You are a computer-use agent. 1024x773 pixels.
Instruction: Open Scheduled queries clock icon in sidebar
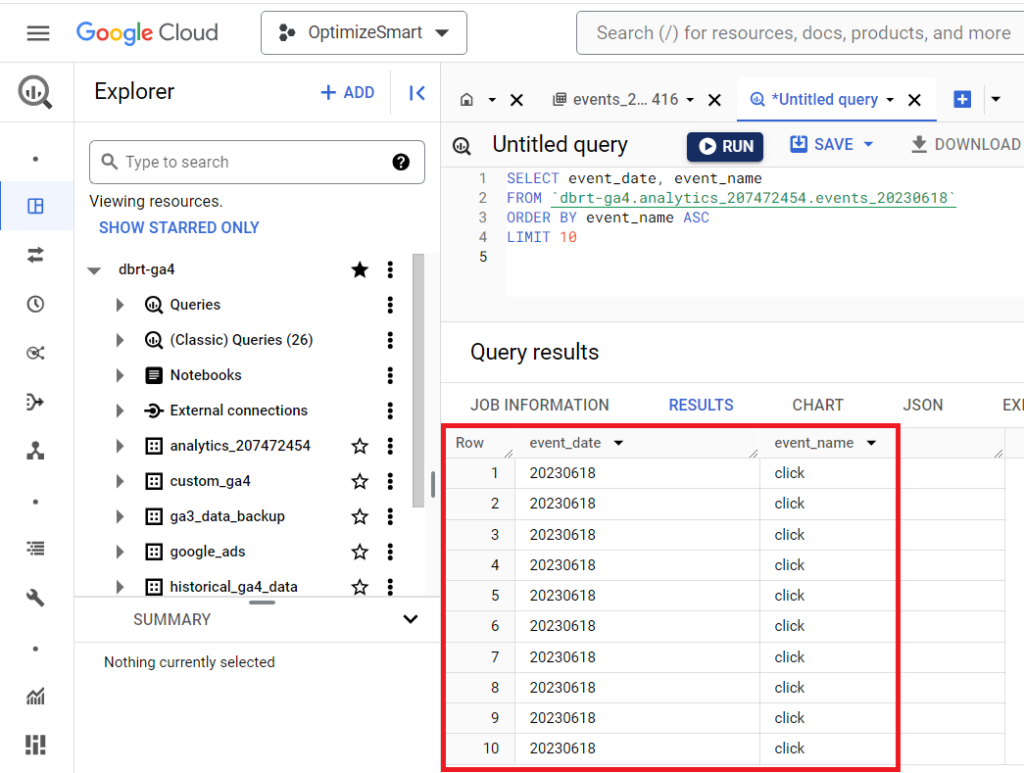tap(35, 304)
